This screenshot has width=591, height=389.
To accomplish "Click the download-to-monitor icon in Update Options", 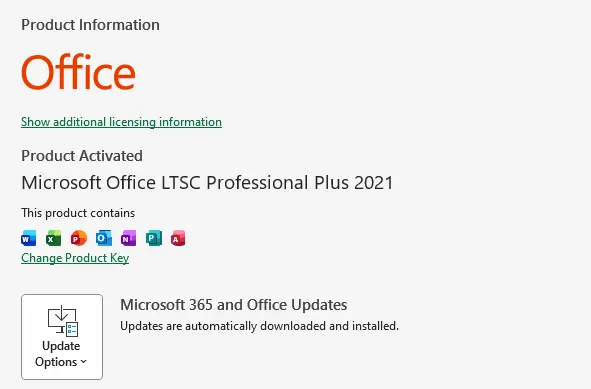I will [x=63, y=321].
